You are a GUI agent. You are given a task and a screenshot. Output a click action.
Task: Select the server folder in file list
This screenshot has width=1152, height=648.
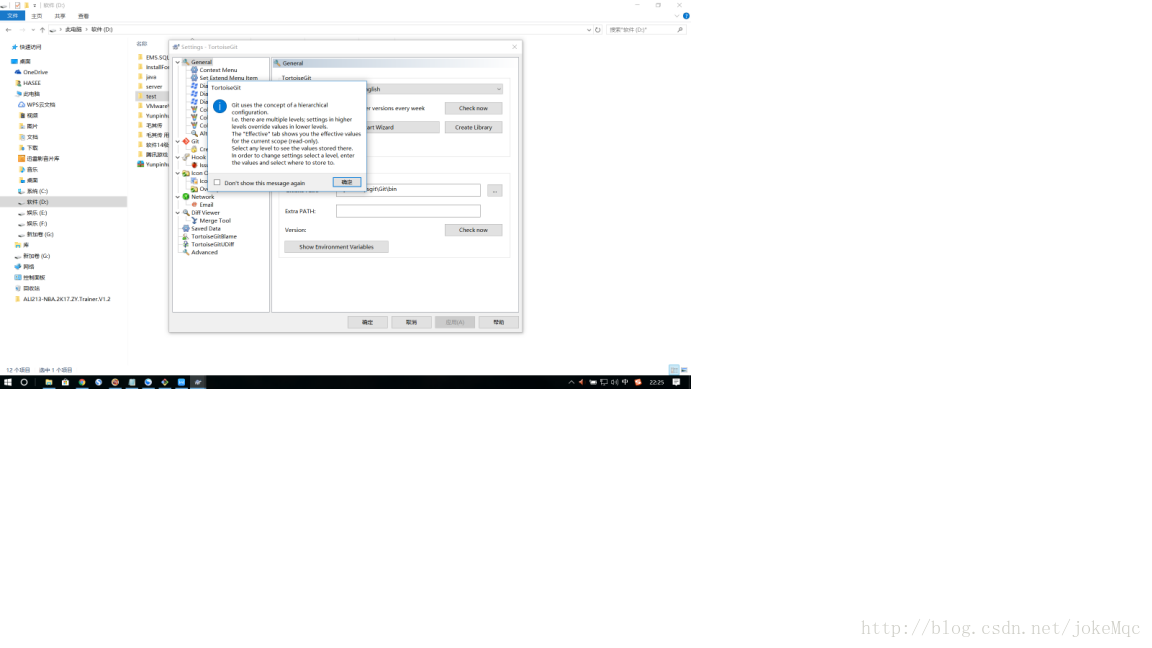pos(154,87)
